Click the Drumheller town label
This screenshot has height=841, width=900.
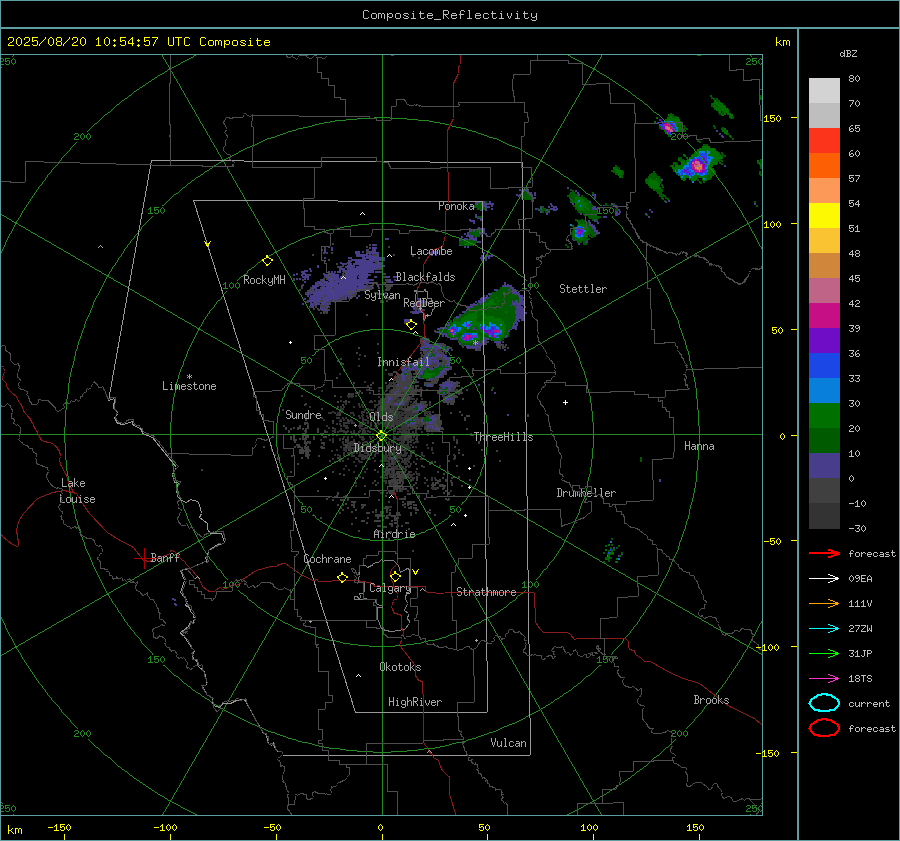pos(586,493)
